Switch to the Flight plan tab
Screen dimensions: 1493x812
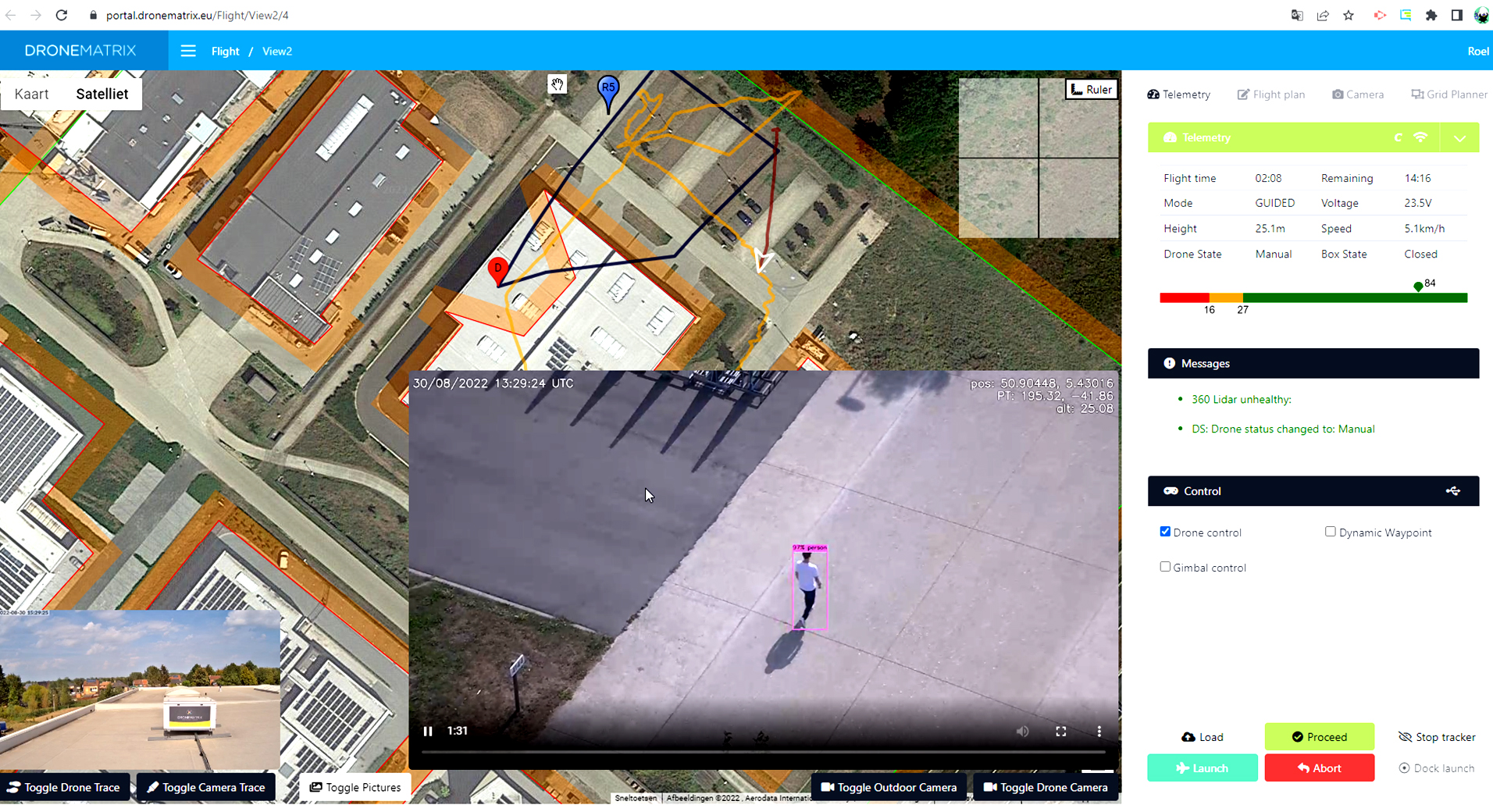(x=1270, y=94)
